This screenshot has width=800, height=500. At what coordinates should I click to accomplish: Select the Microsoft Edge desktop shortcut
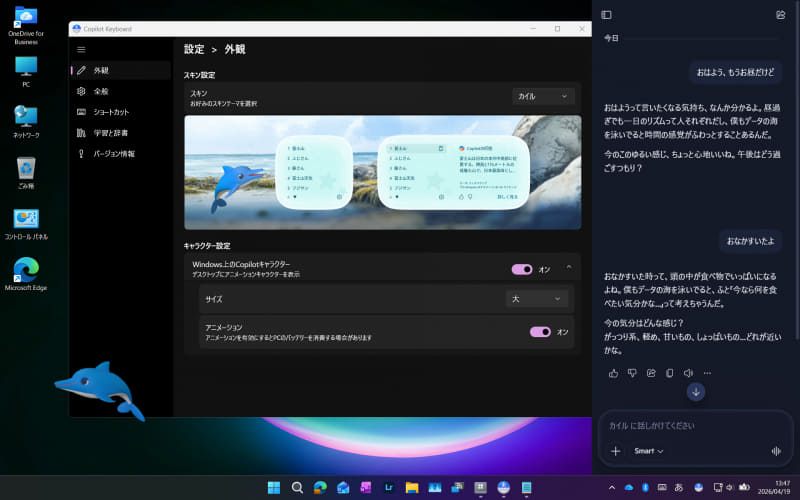26,274
